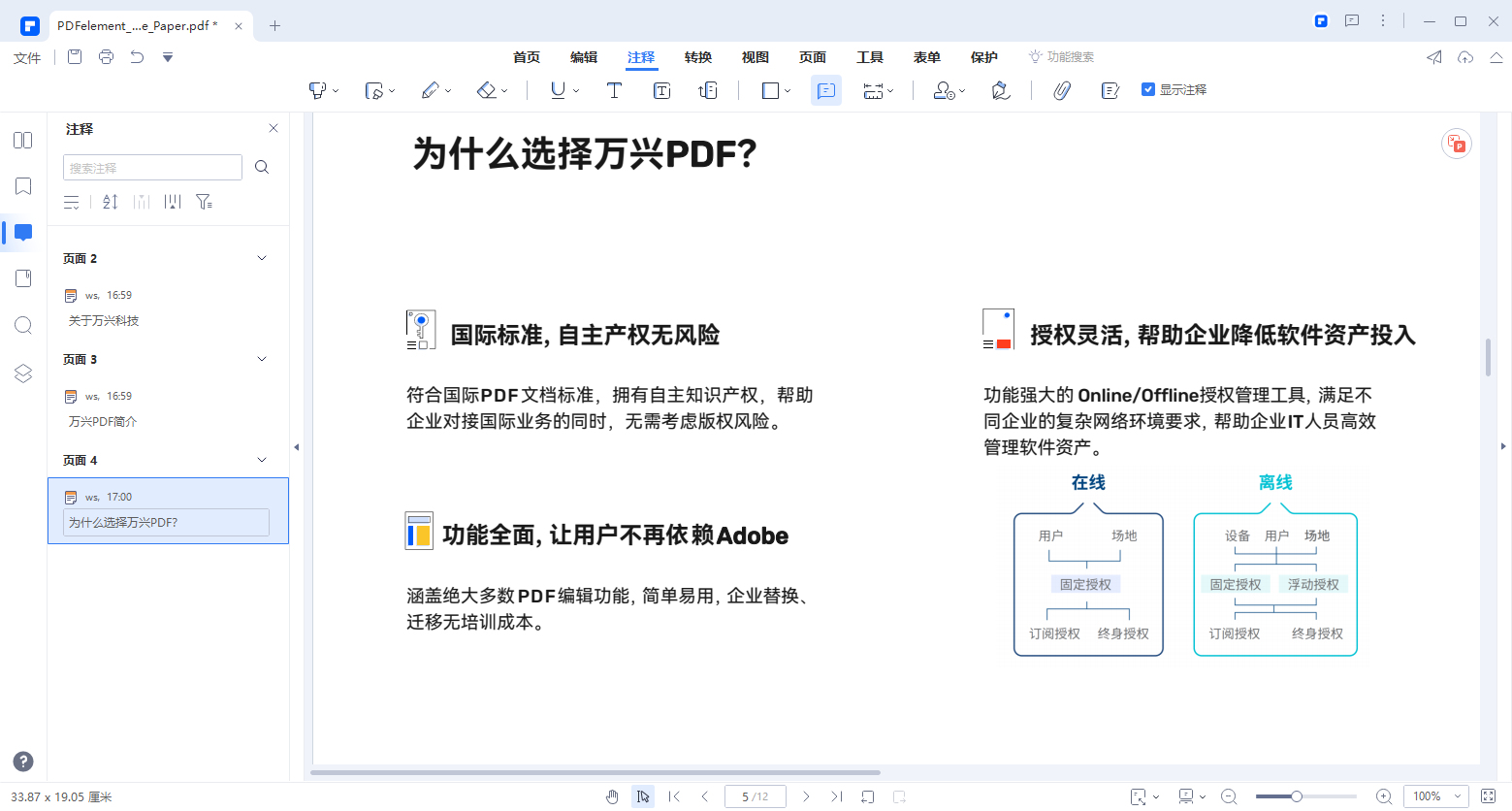Select the hand pan tool in status bar
Viewport: 1512px width, 811px height.
pyautogui.click(x=612, y=796)
